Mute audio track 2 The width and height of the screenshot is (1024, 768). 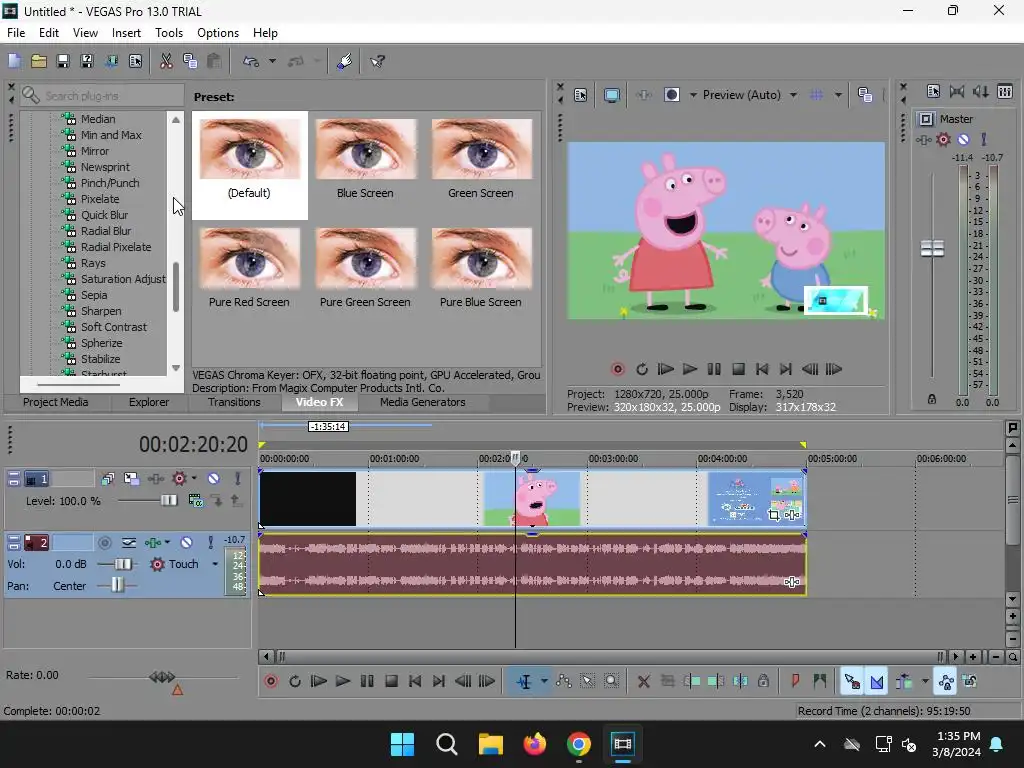[187, 543]
